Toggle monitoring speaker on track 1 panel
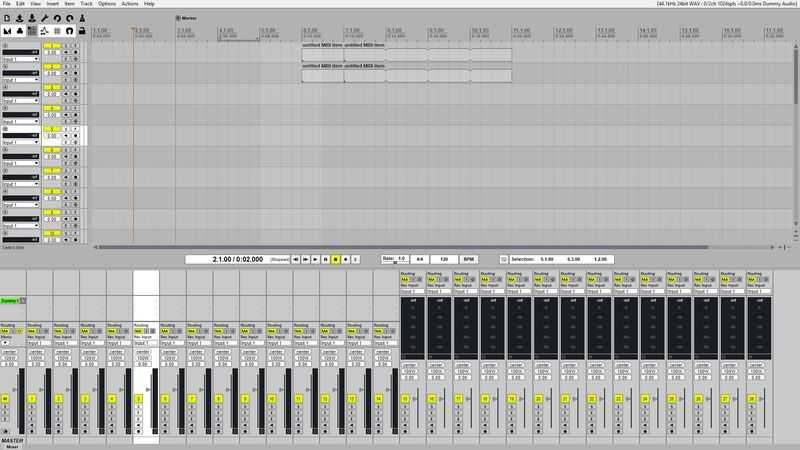800x450 pixels. tap(65, 52)
